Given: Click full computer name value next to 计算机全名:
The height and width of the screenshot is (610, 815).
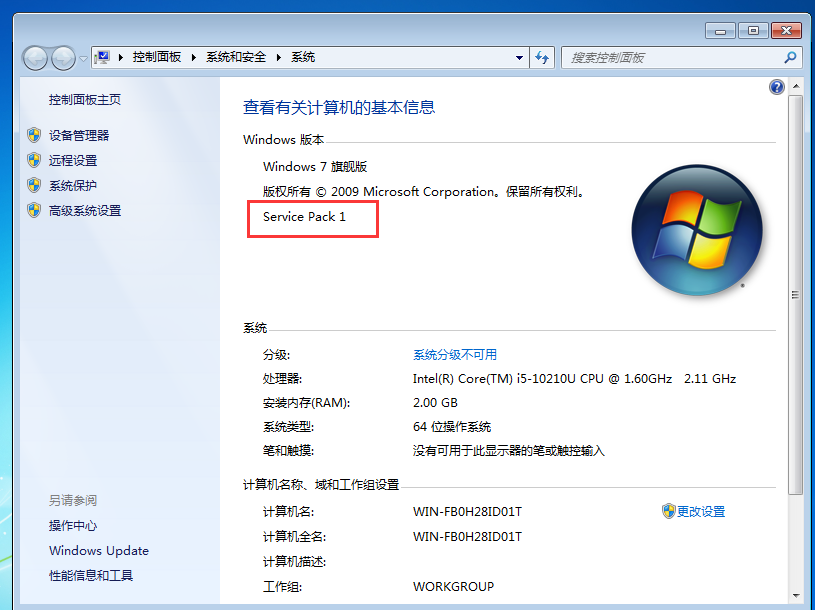Looking at the screenshot, I should point(467,536).
